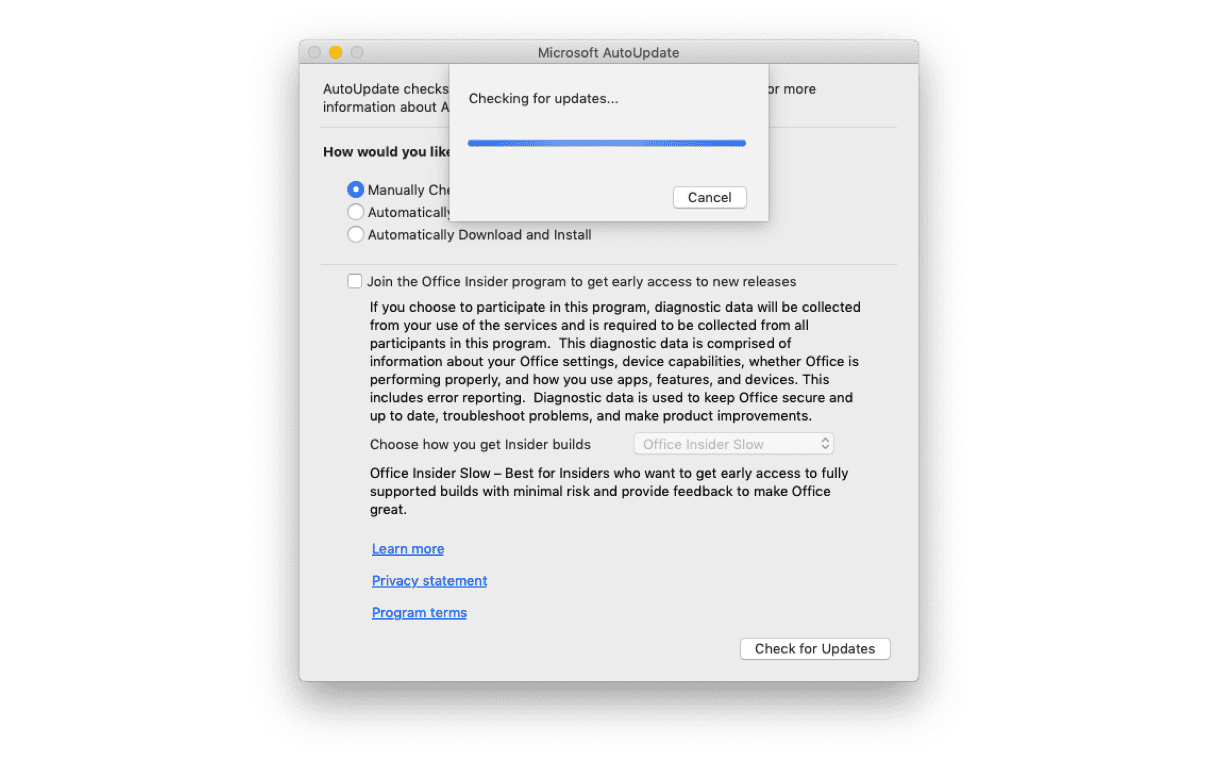Image resolution: width=1216 pixels, height=760 pixels.
Task: Click the Automatically Download and Install label text
Action: (479, 234)
